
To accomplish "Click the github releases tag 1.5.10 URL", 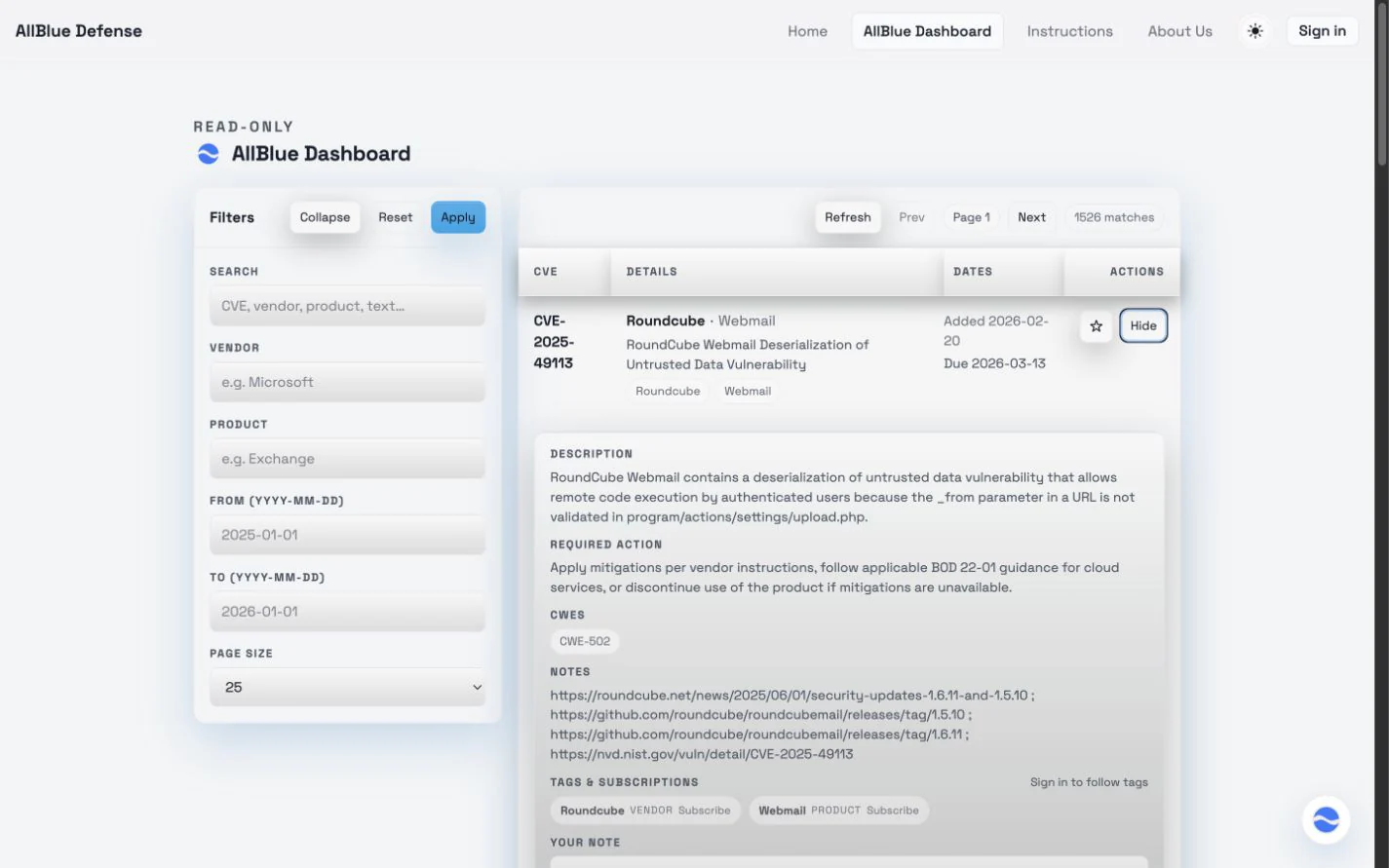I will point(757,715).
